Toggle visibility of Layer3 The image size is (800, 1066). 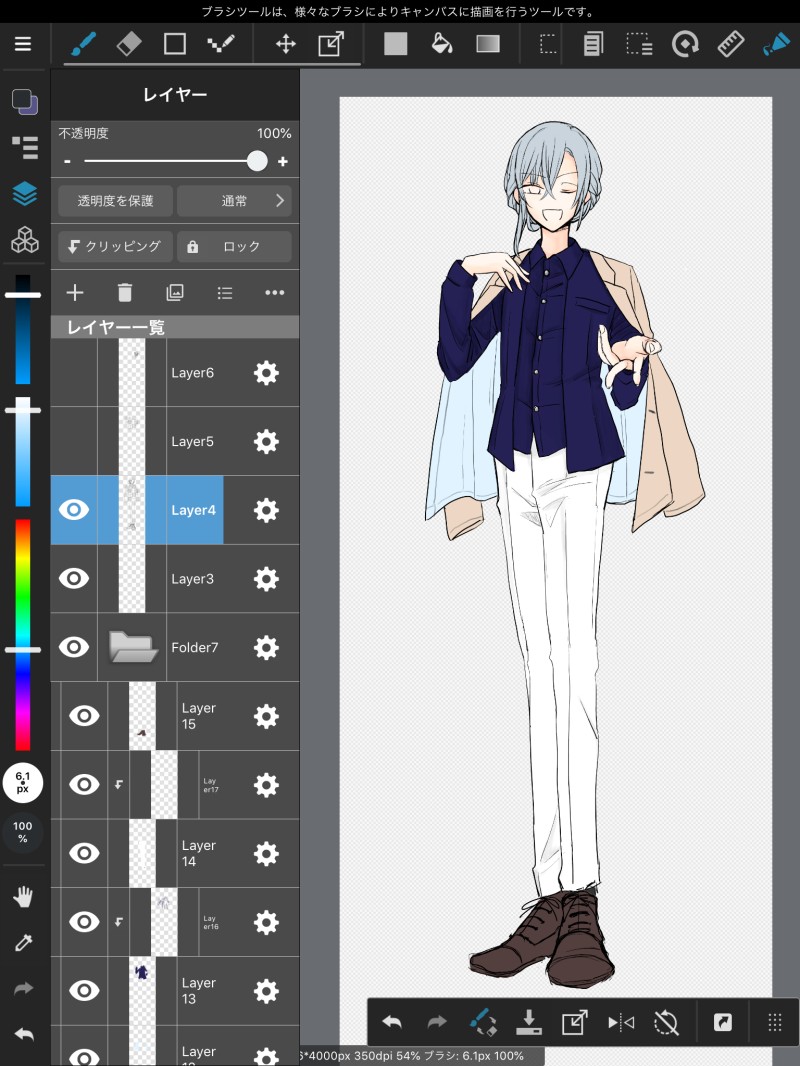(73, 579)
